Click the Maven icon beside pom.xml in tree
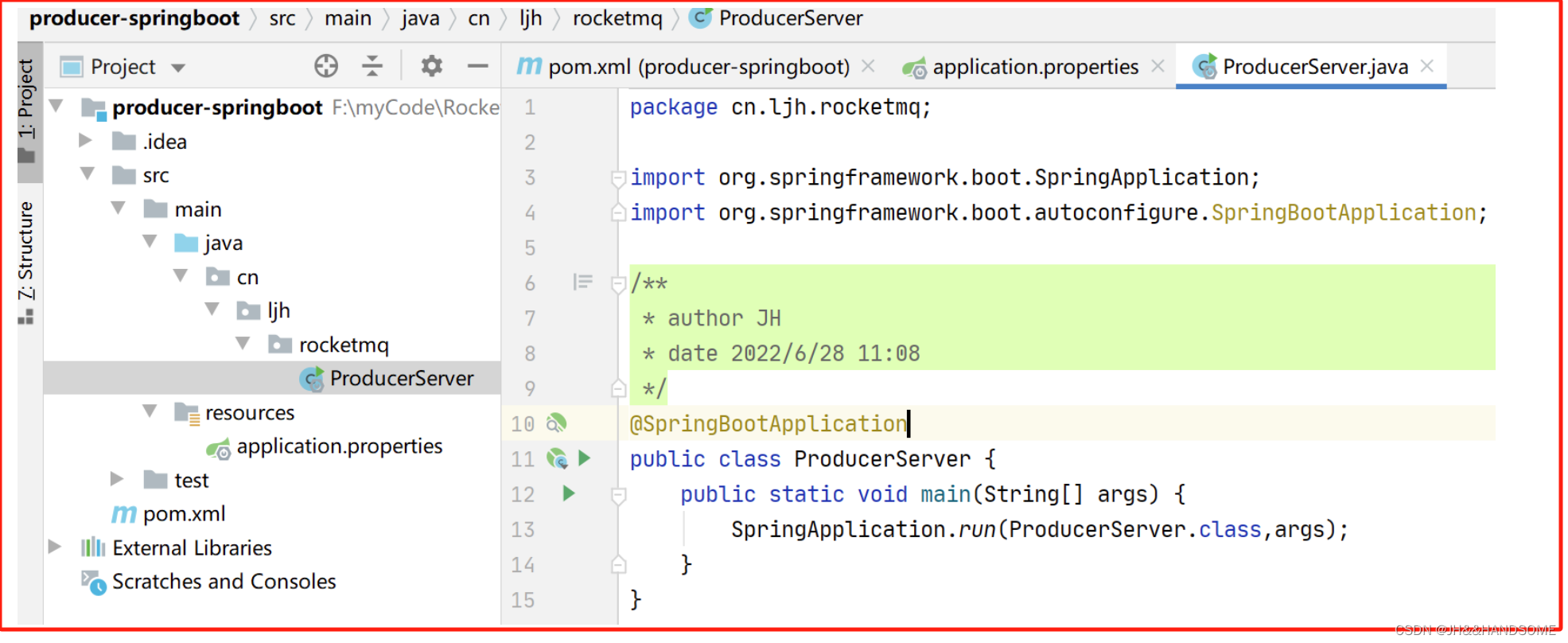 coord(123,514)
